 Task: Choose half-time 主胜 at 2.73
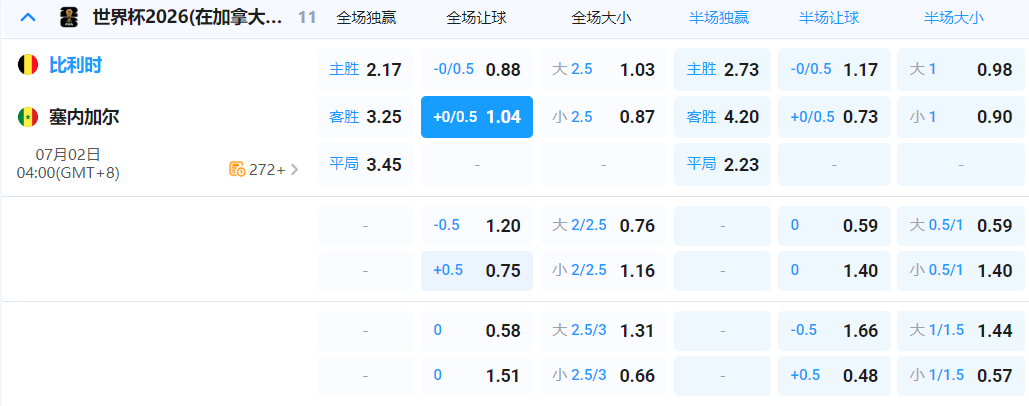pos(723,70)
